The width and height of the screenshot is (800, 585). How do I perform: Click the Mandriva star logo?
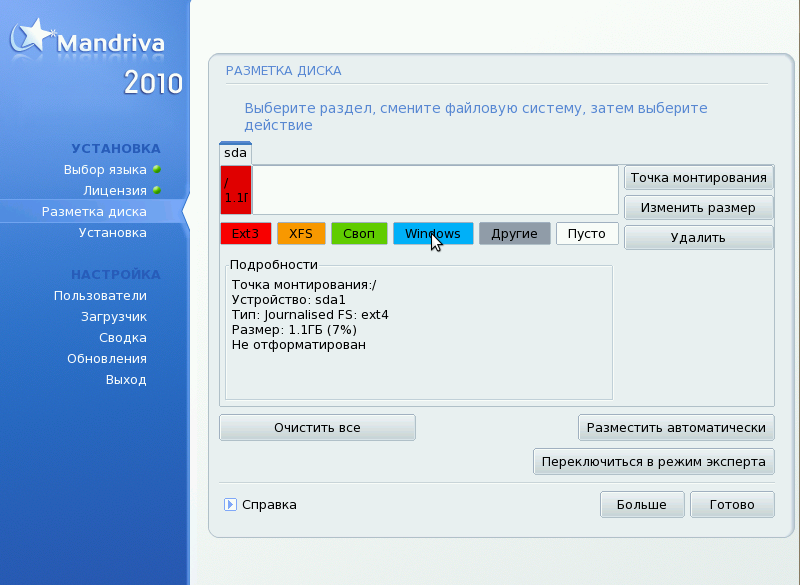(x=32, y=36)
